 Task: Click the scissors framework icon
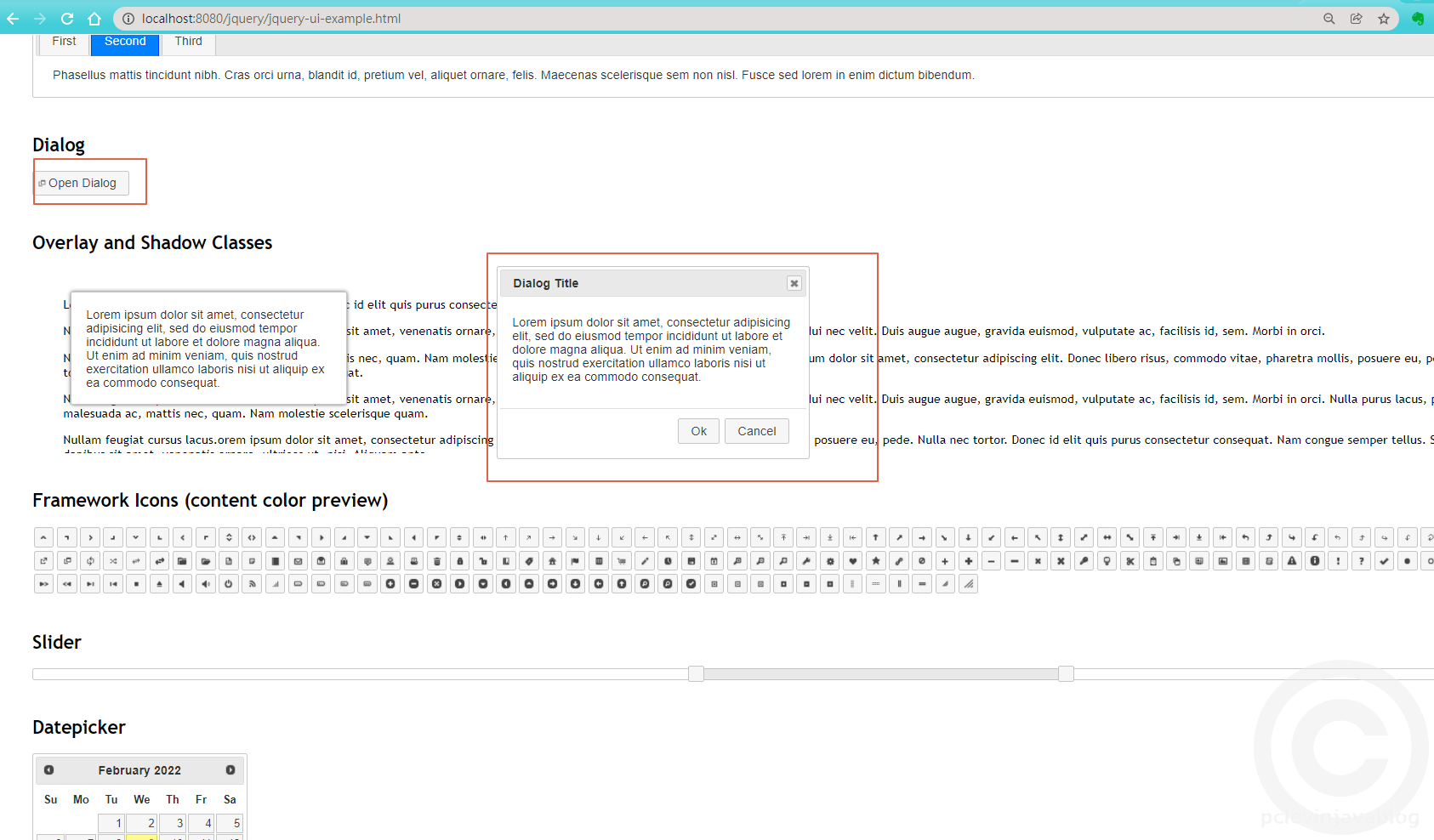pyautogui.click(x=1130, y=561)
